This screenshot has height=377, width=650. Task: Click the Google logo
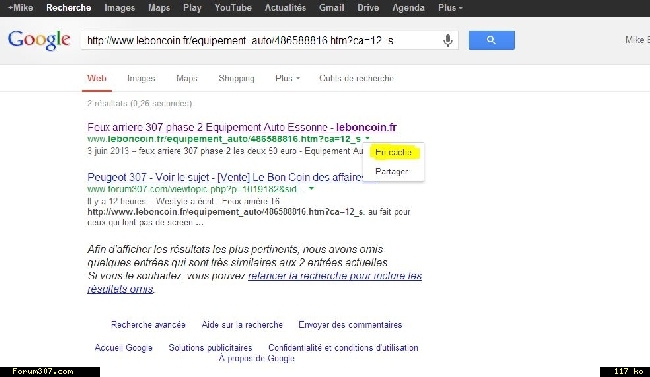(39, 40)
